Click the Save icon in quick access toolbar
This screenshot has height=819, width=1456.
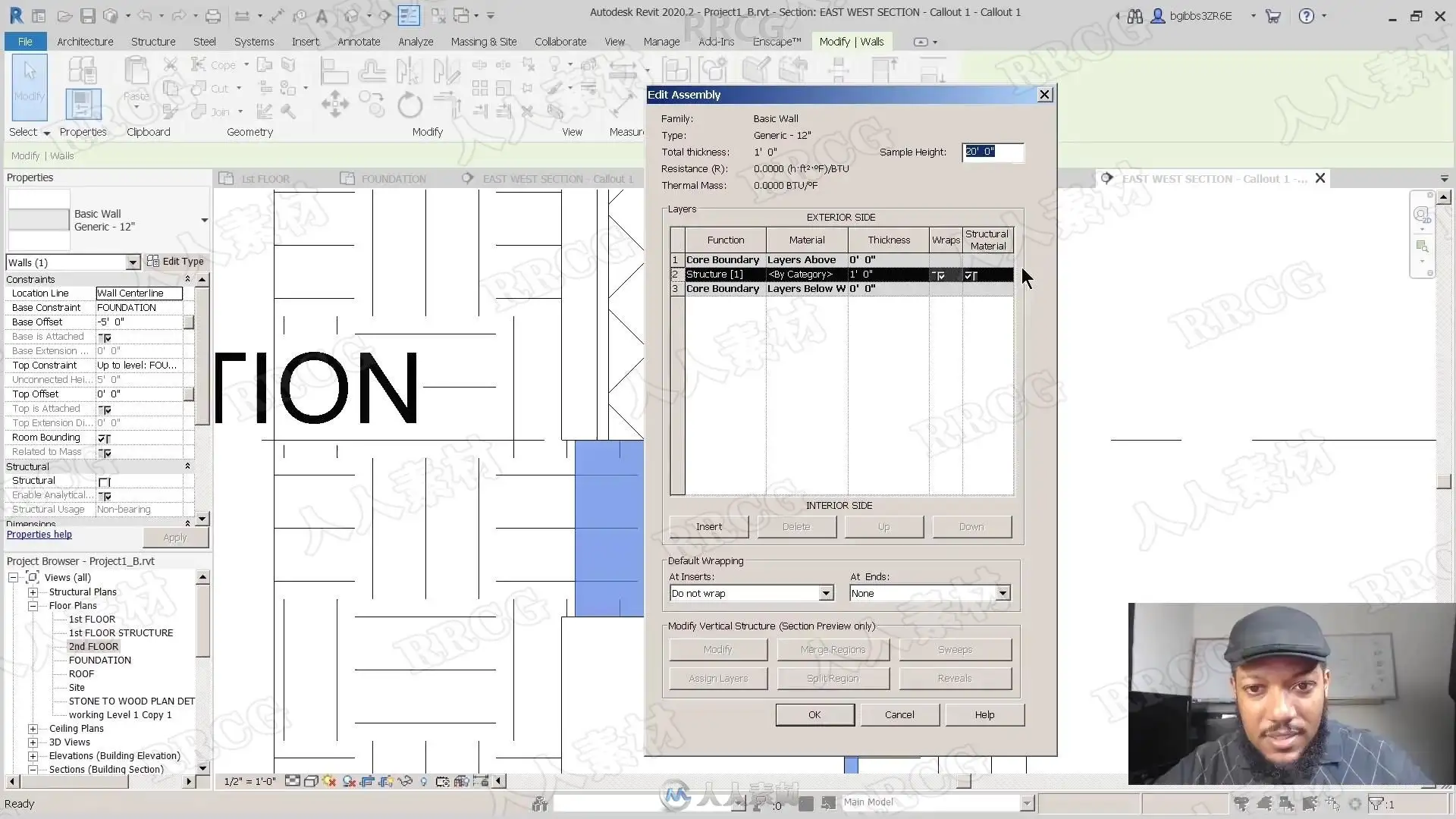pos(87,15)
